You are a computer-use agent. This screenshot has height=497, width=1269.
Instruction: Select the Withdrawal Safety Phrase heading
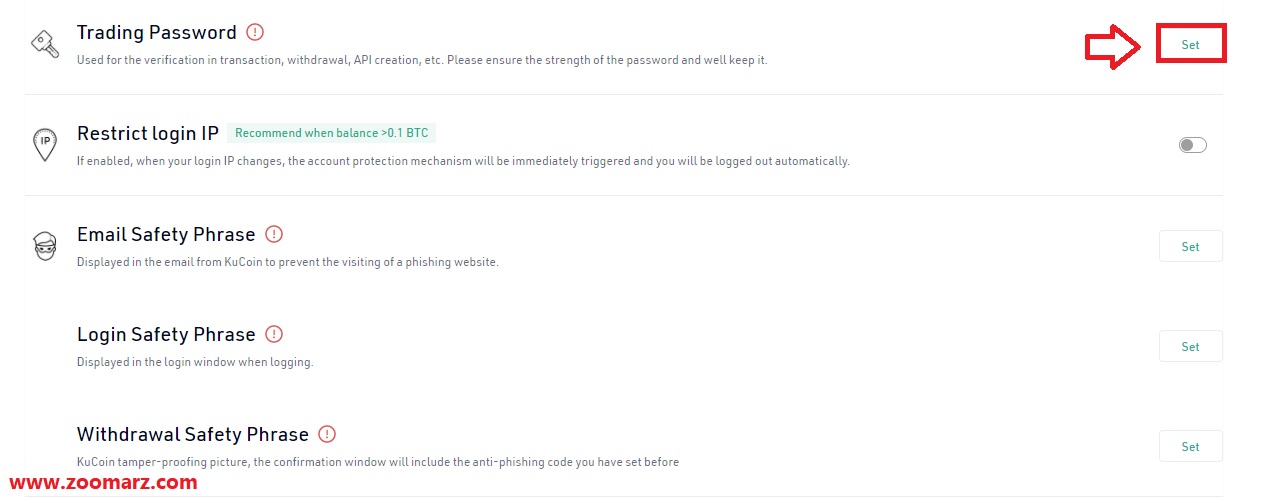pyautogui.click(x=193, y=434)
